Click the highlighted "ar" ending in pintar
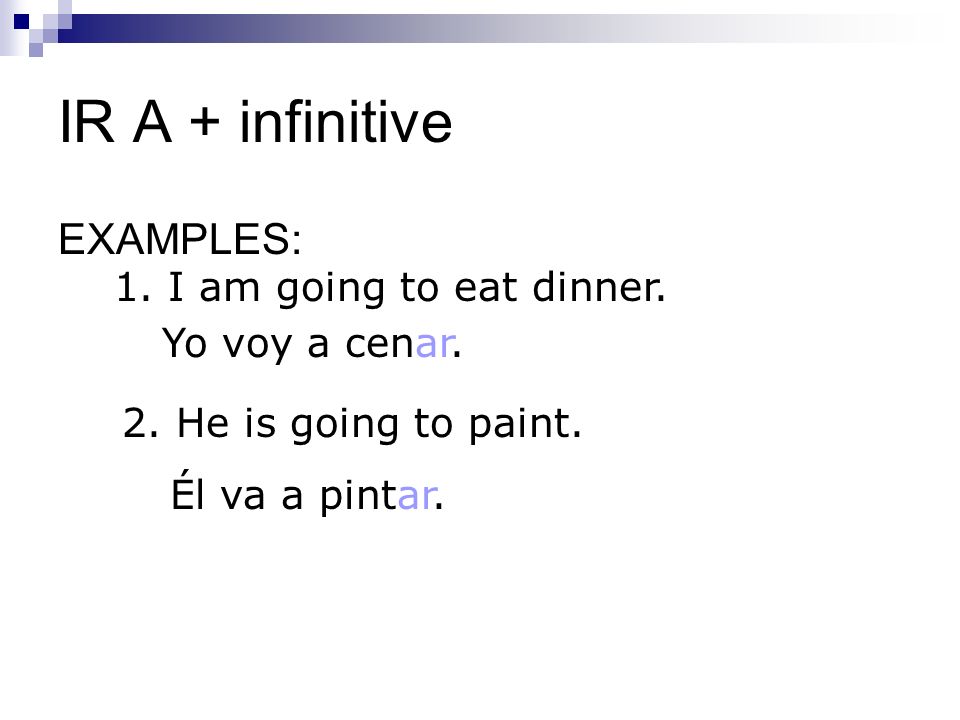Viewport: 960px width, 720px height. pos(417,496)
